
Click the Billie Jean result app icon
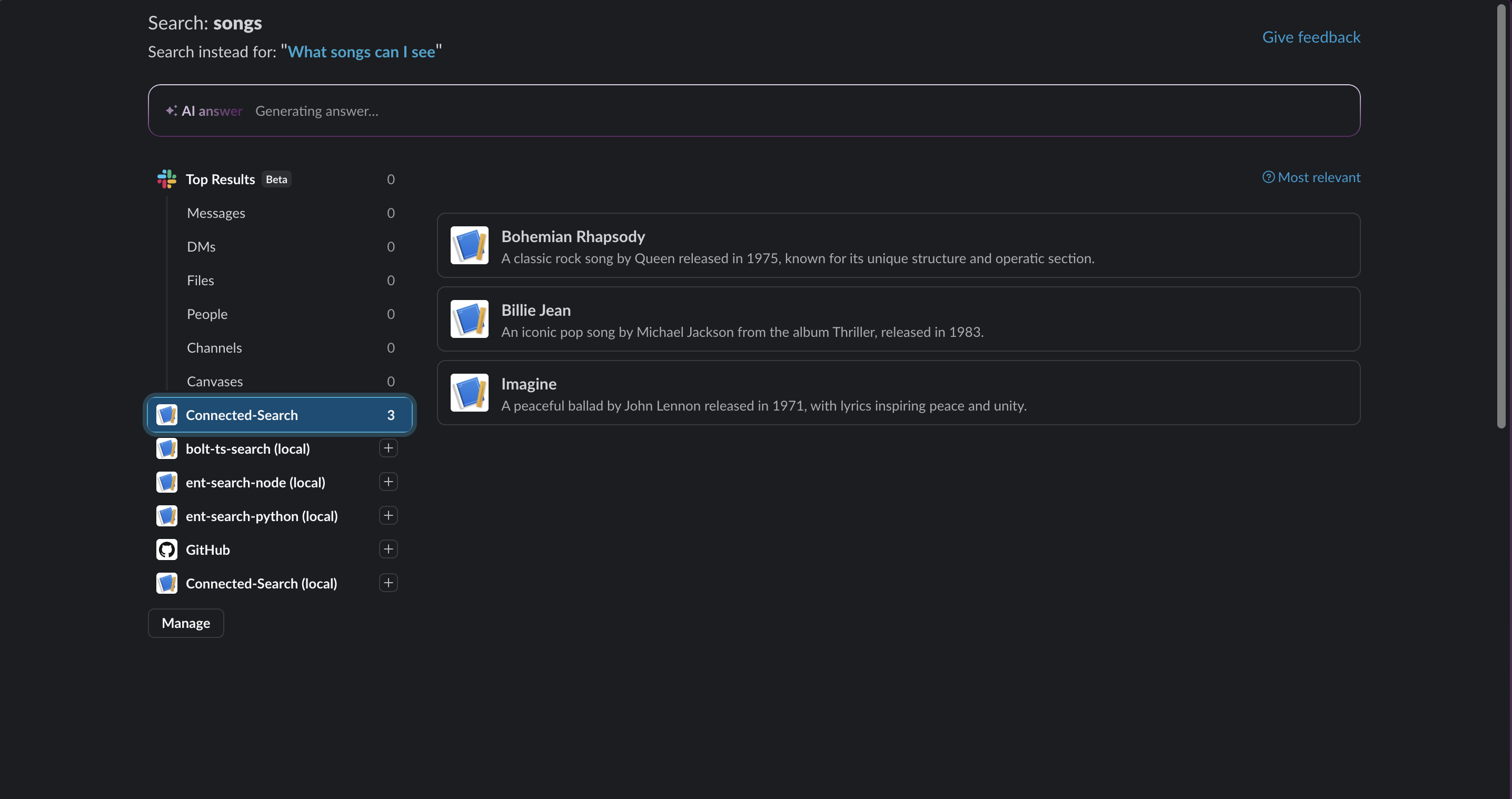point(469,319)
